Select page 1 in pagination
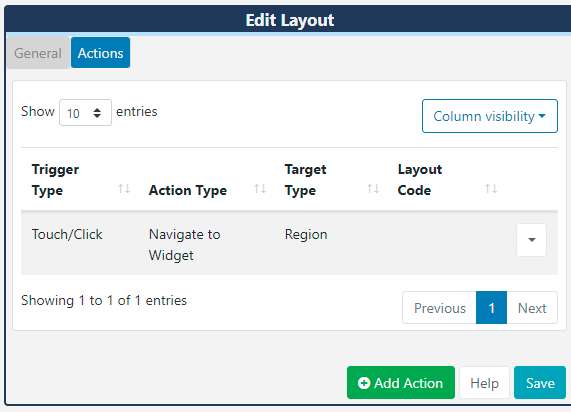Image resolution: width=571 pixels, height=412 pixels. click(x=492, y=308)
